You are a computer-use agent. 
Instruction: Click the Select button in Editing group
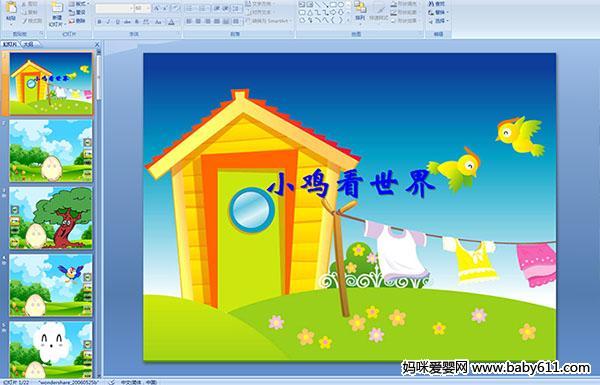437,21
